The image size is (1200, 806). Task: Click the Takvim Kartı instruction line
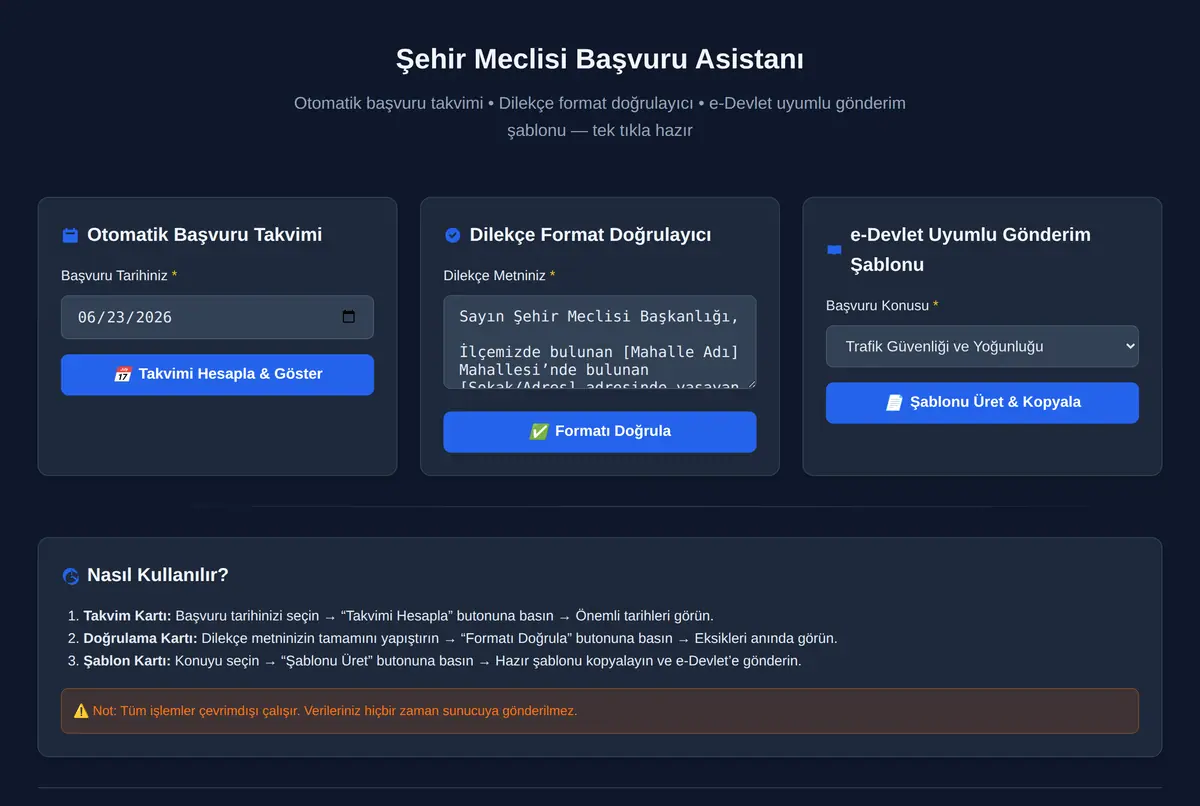click(398, 616)
